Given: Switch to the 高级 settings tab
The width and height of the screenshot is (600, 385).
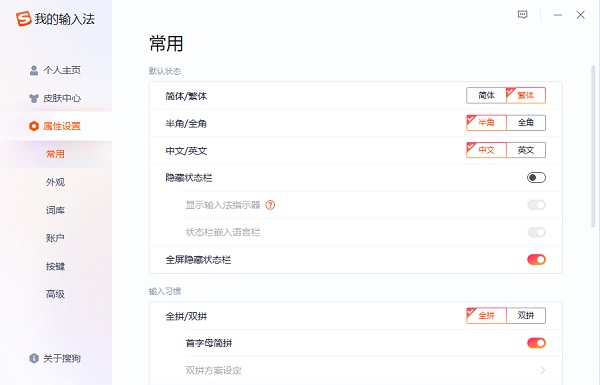Looking at the screenshot, I should pyautogui.click(x=55, y=294).
